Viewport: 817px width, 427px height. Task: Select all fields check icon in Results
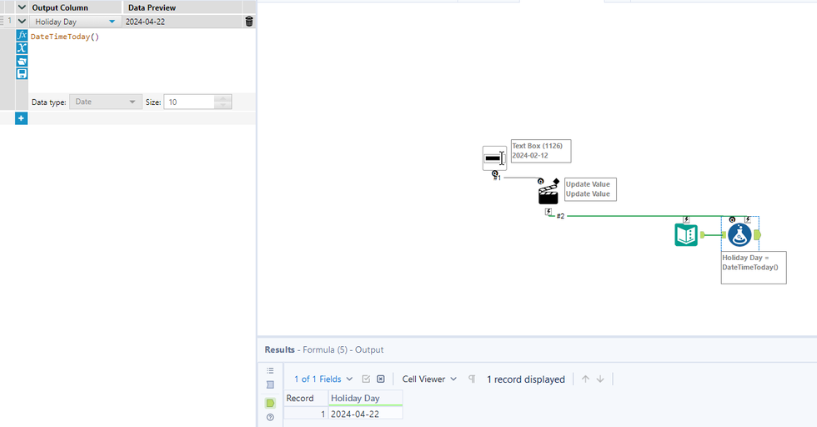pos(366,379)
